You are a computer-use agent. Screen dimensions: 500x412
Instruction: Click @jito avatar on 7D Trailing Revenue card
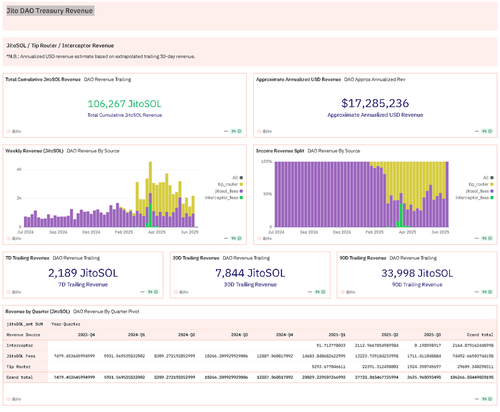(x=9, y=292)
